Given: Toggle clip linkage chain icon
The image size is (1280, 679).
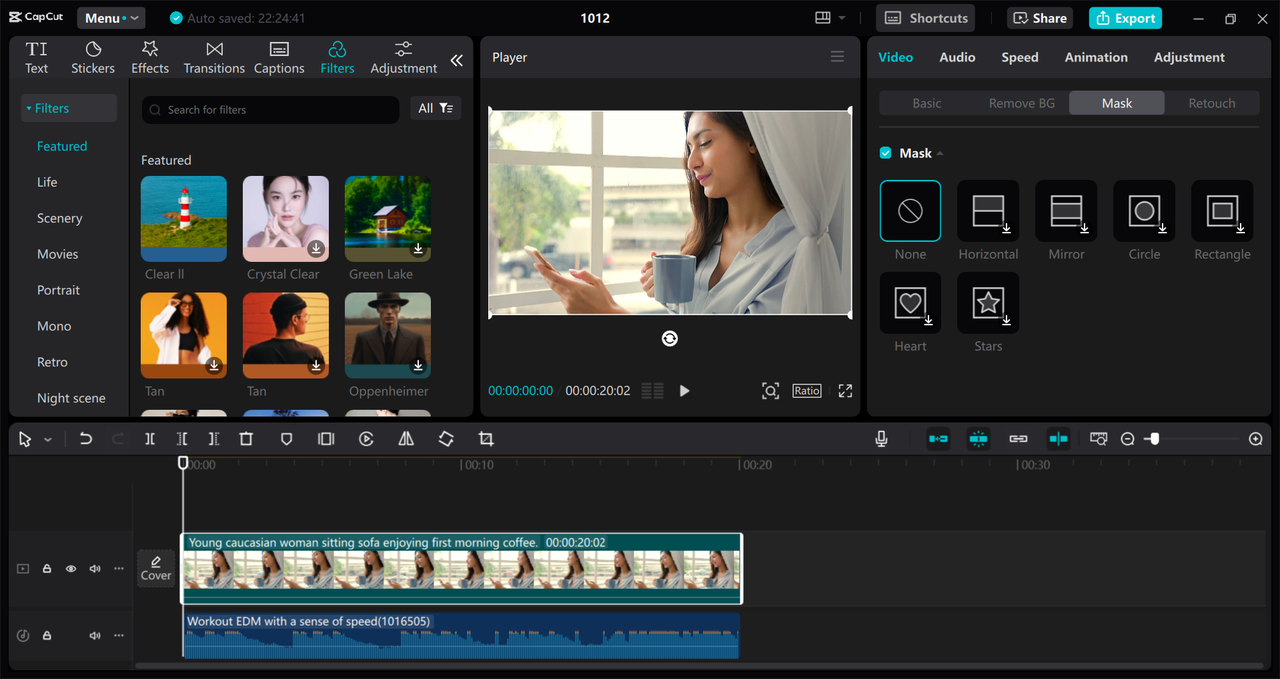Looking at the screenshot, I should click(1018, 439).
